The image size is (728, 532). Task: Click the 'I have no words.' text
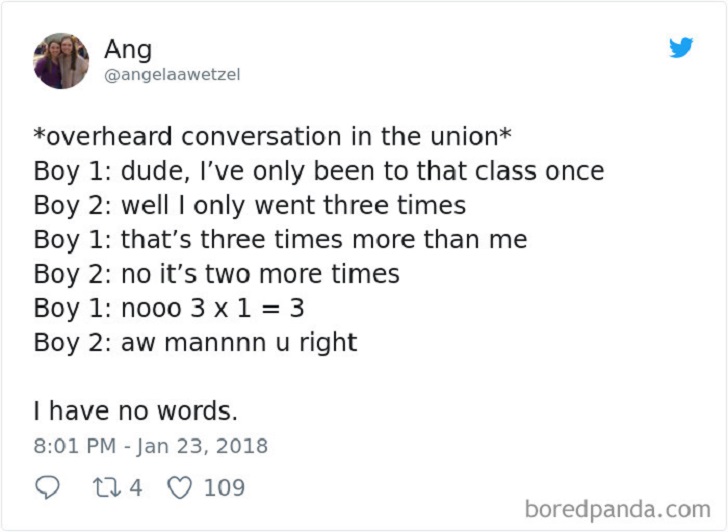click(x=136, y=411)
